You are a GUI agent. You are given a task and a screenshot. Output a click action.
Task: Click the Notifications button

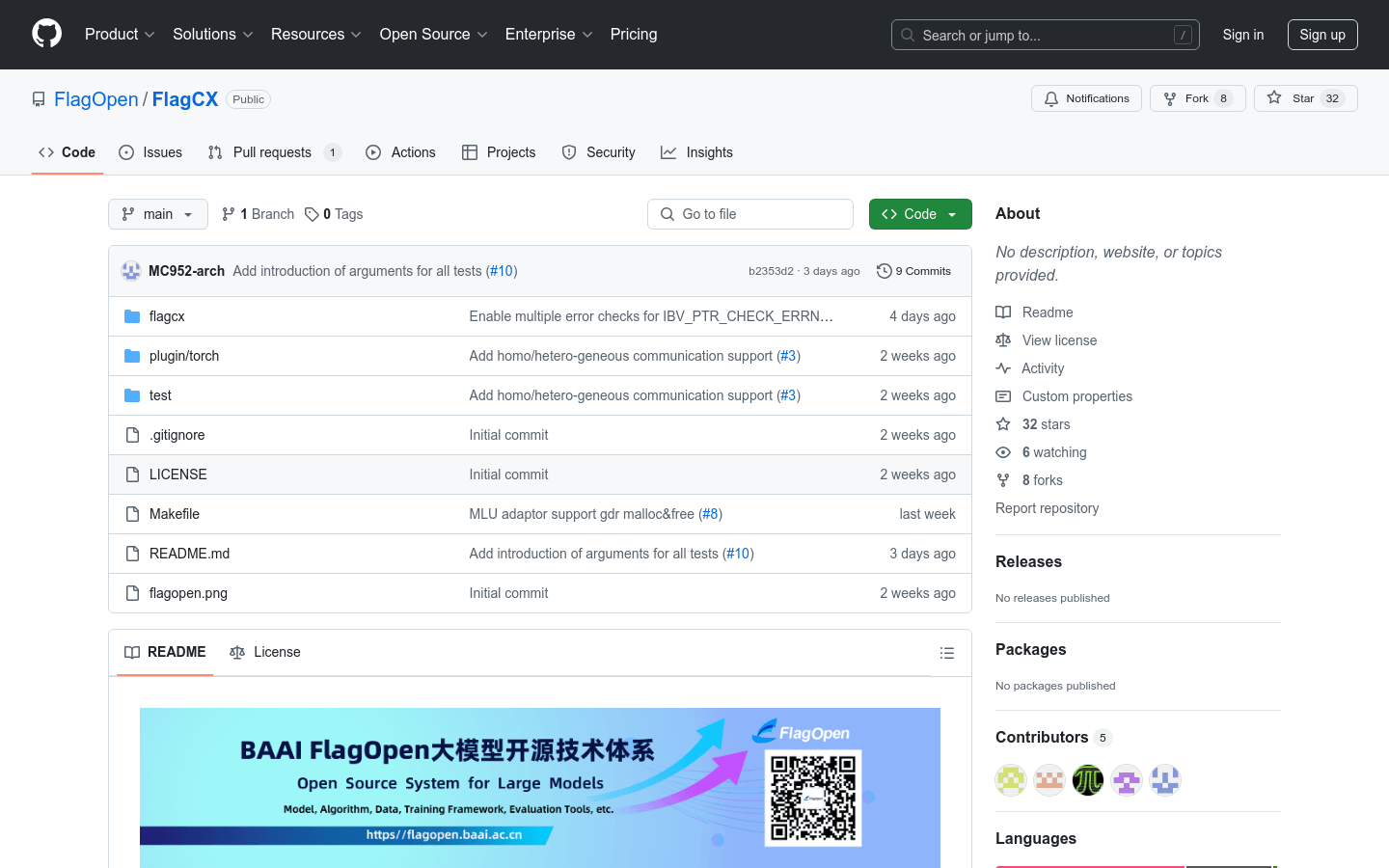click(1087, 98)
